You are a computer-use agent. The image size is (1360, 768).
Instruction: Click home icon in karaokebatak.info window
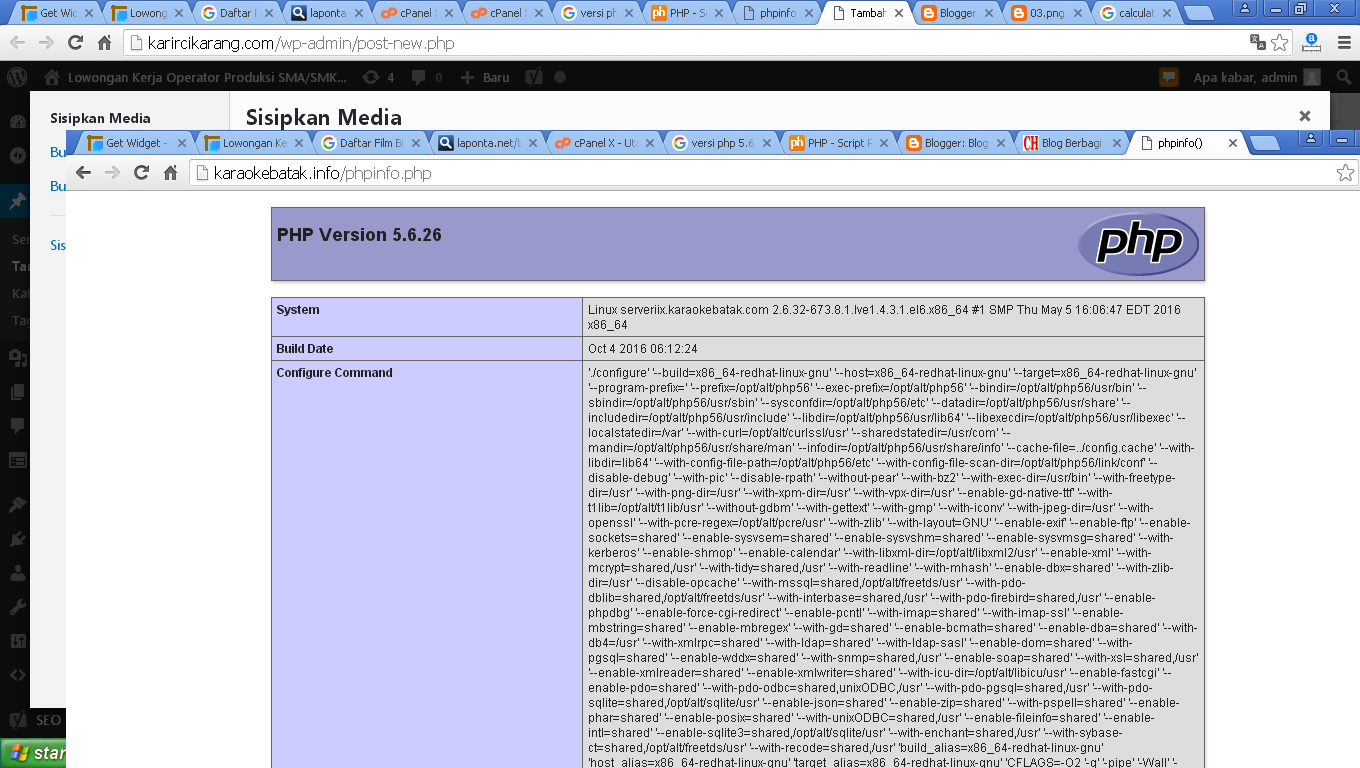(171, 172)
